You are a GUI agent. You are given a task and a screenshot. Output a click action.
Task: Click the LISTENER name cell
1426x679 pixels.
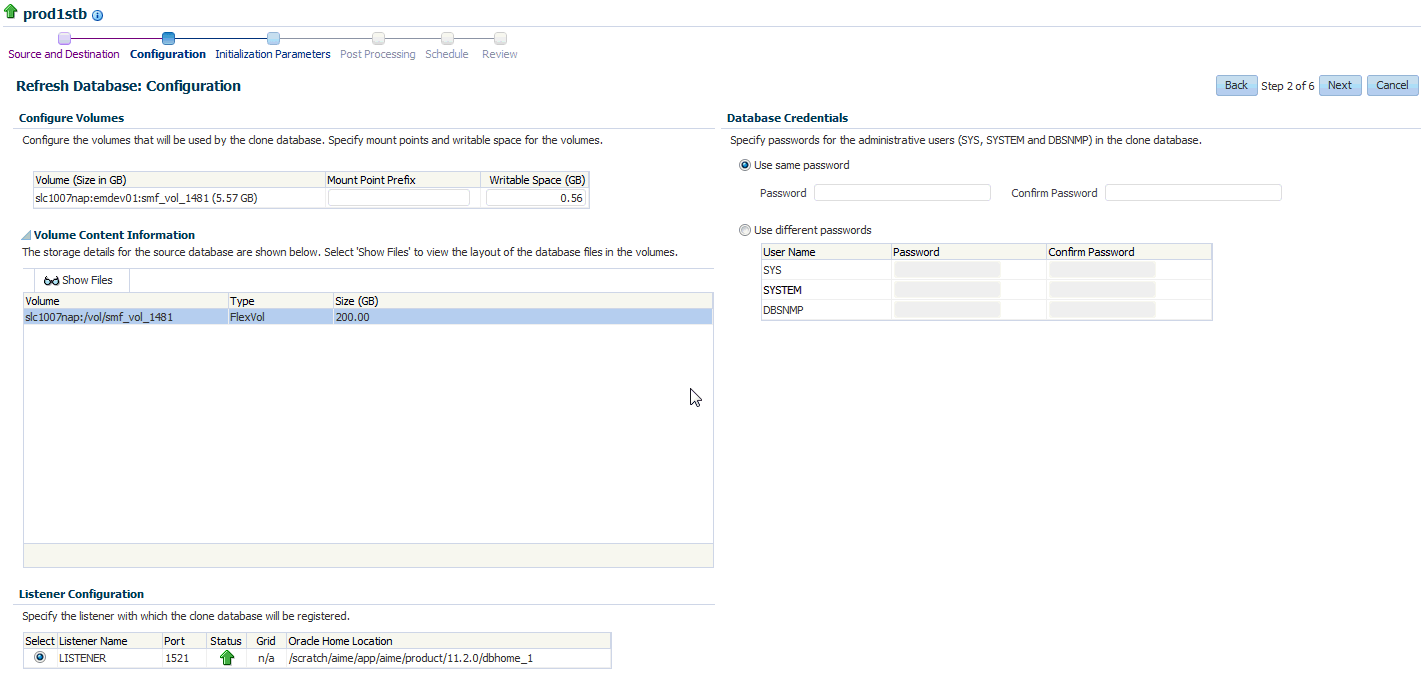coord(109,658)
